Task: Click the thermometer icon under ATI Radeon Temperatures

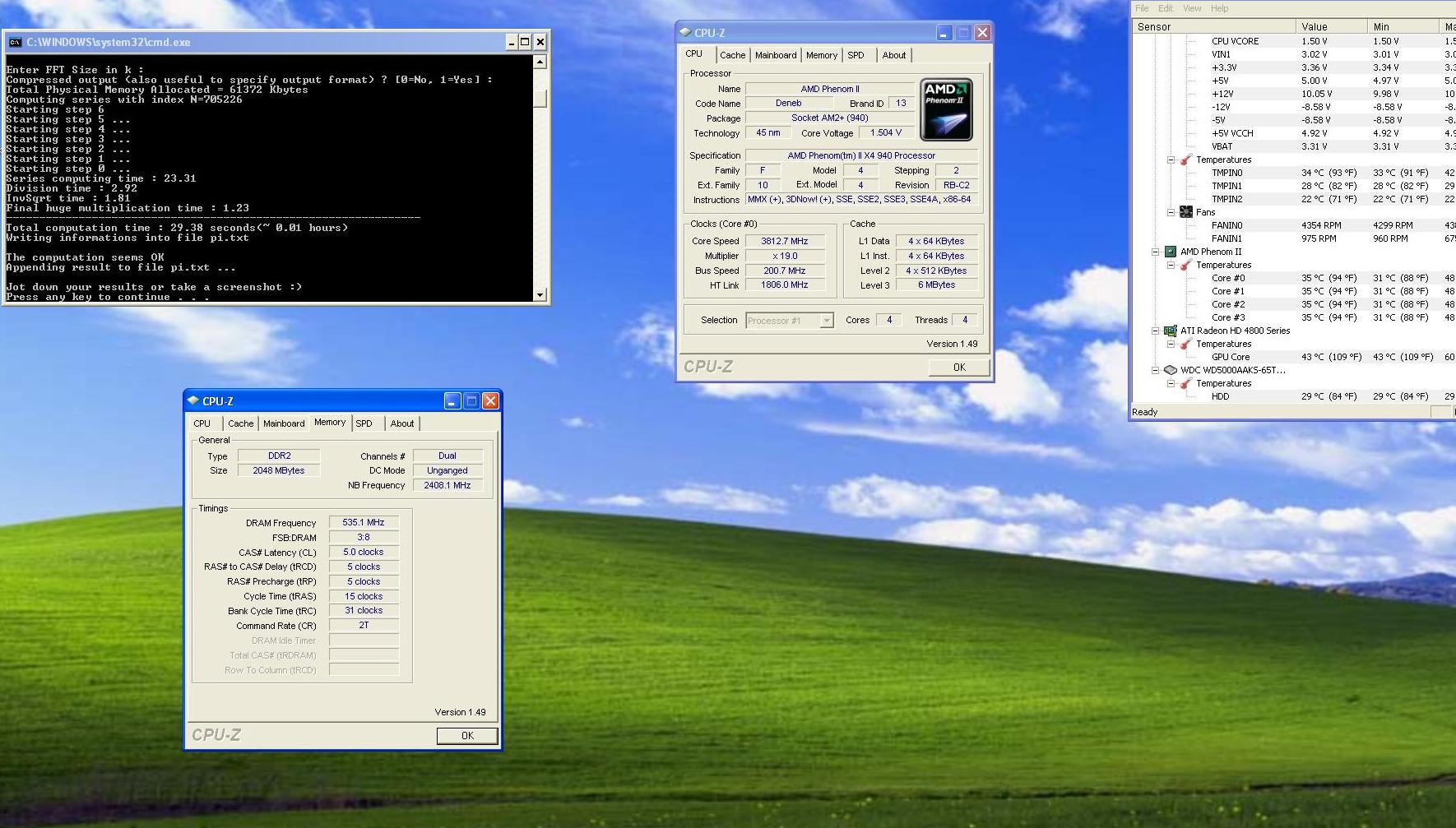Action: (x=1186, y=344)
